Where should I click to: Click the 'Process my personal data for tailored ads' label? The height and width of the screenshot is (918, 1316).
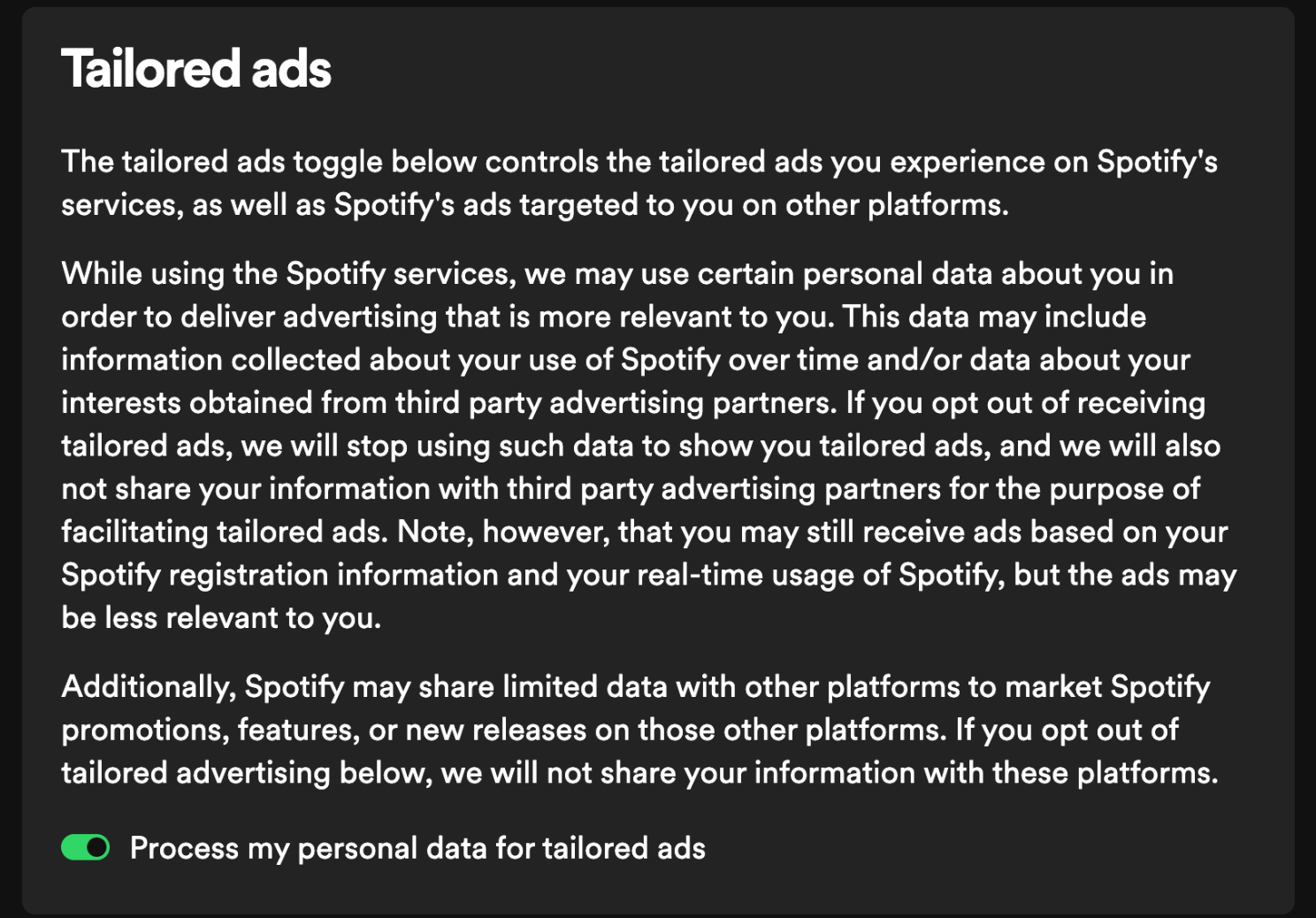(417, 848)
